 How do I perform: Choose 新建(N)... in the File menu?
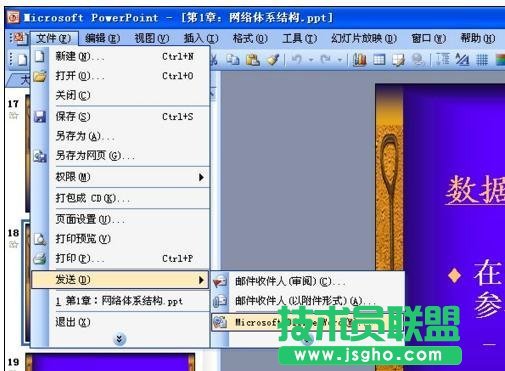click(121, 56)
